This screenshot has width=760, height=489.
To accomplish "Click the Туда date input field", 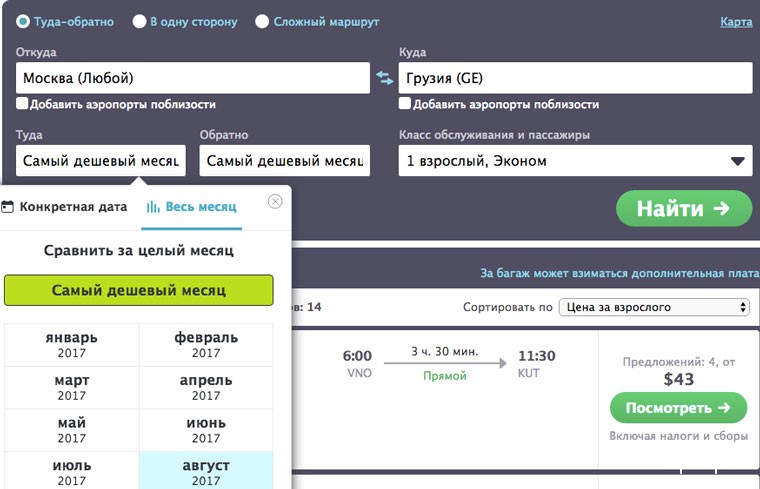I will click(x=101, y=160).
